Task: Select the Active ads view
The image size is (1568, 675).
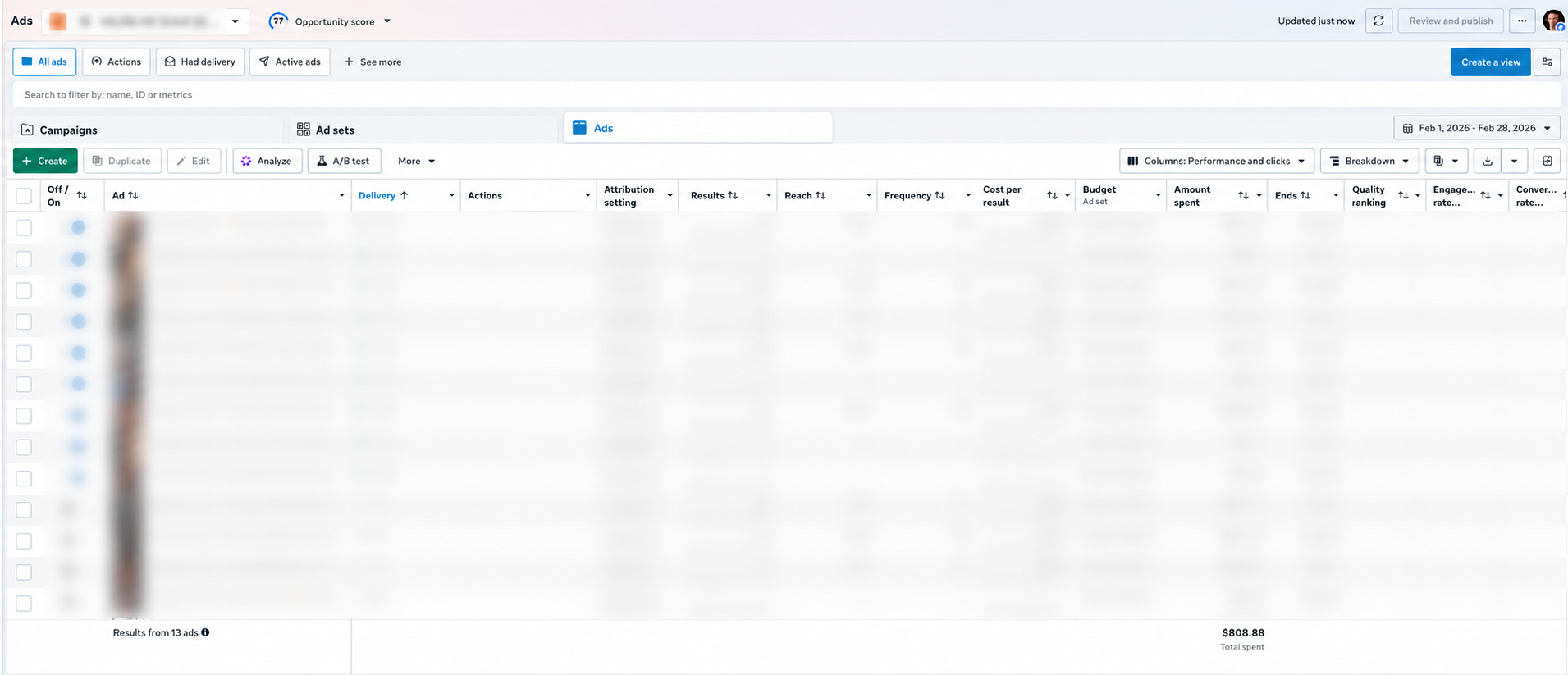Action: point(290,62)
